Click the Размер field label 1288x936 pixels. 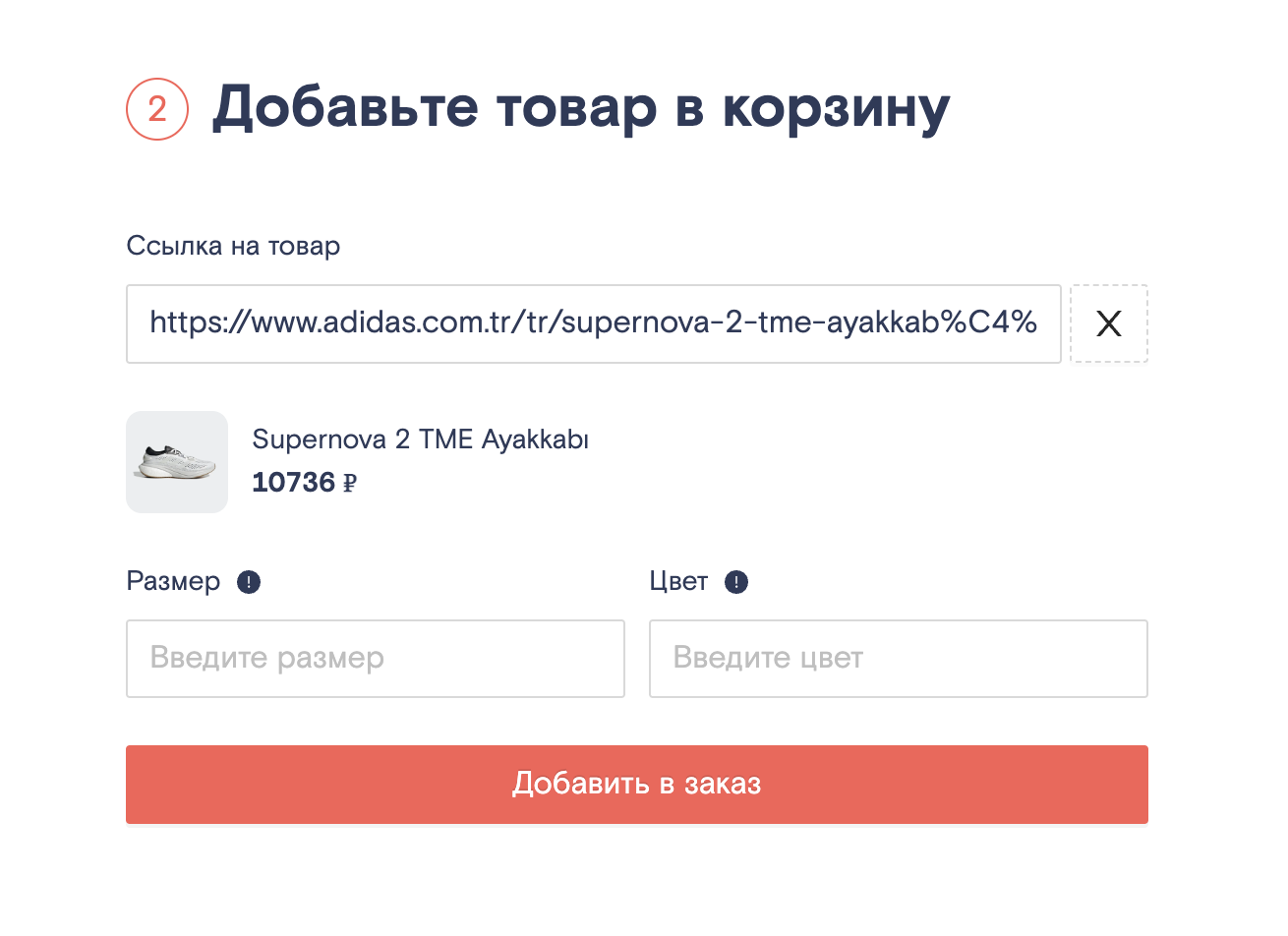[173, 582]
